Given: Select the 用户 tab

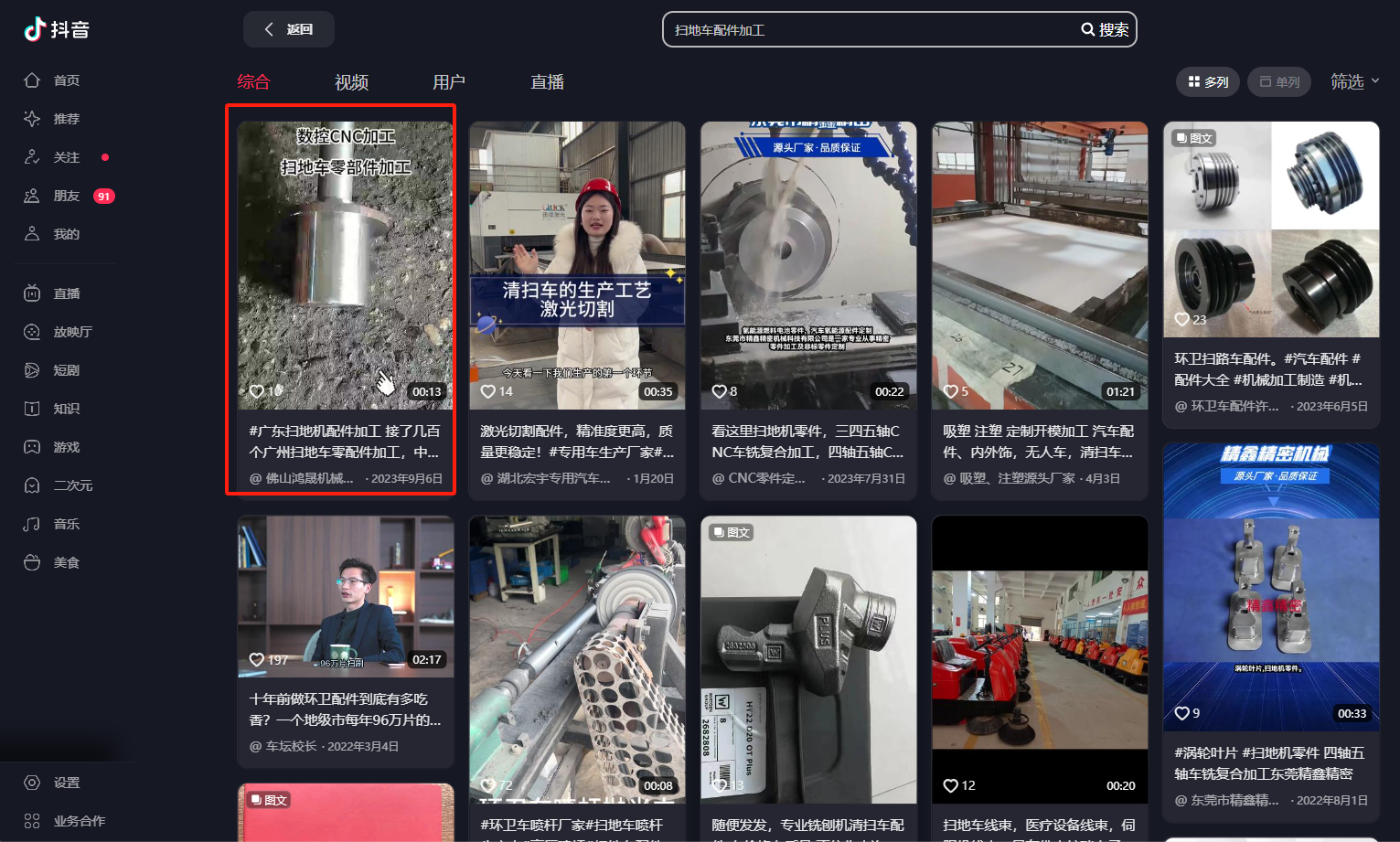Looking at the screenshot, I should click(x=448, y=82).
